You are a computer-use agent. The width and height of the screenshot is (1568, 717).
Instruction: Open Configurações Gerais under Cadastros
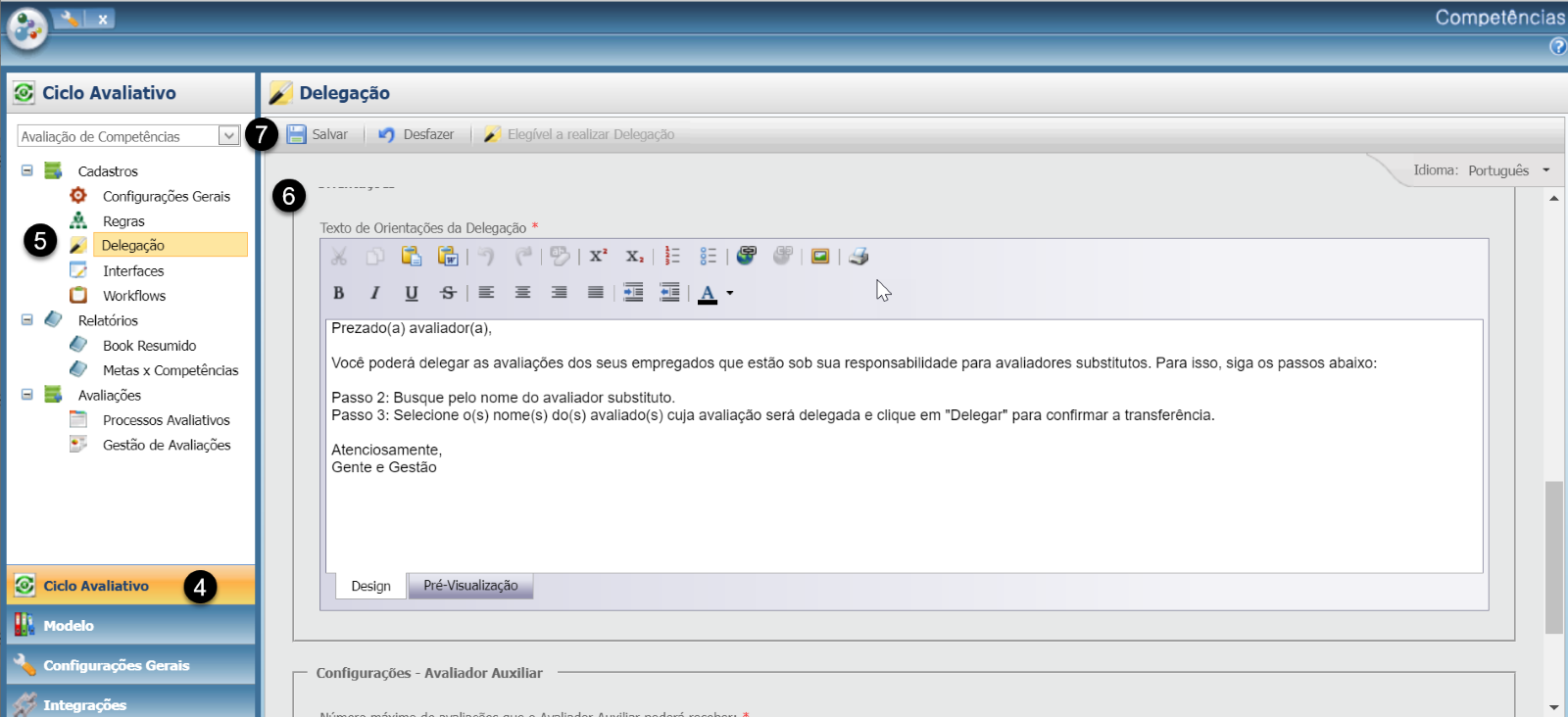167,196
